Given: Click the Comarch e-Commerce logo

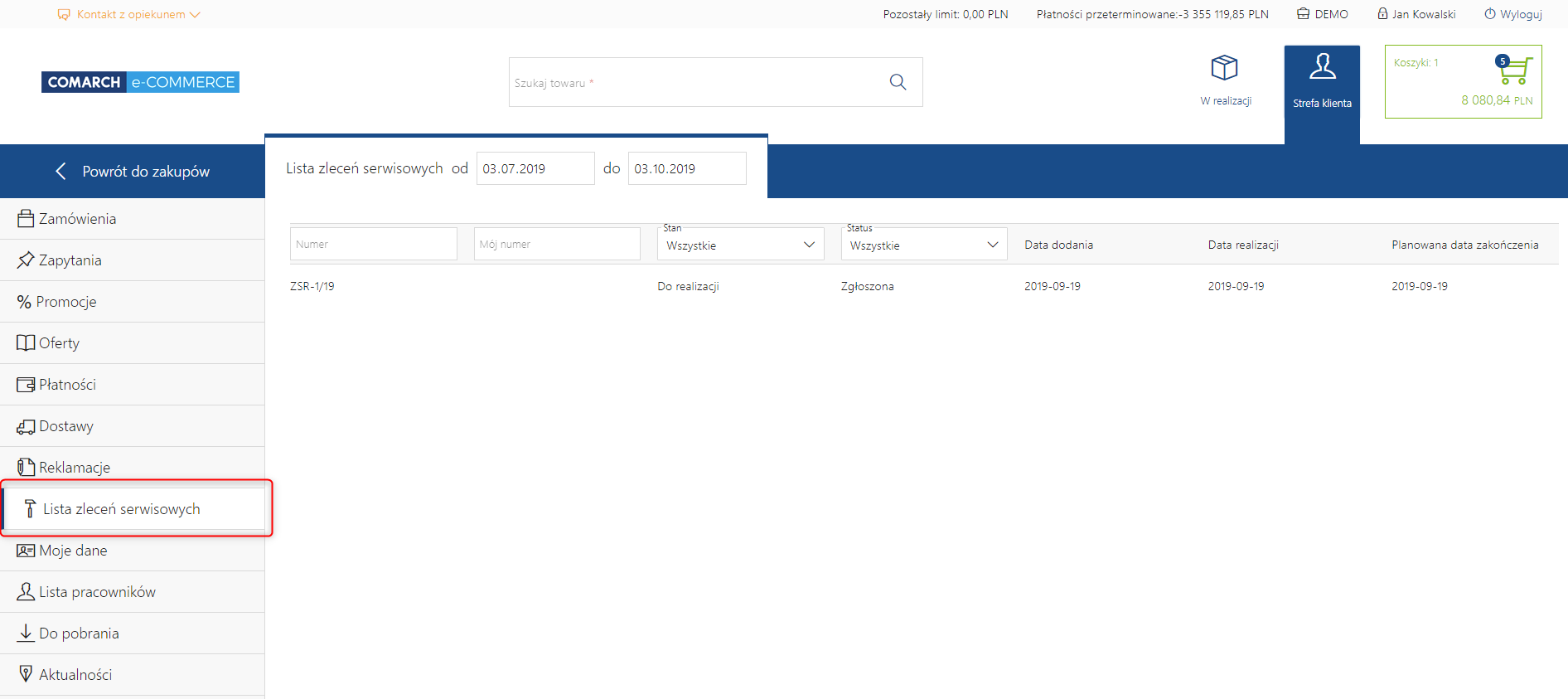Looking at the screenshot, I should click(140, 82).
